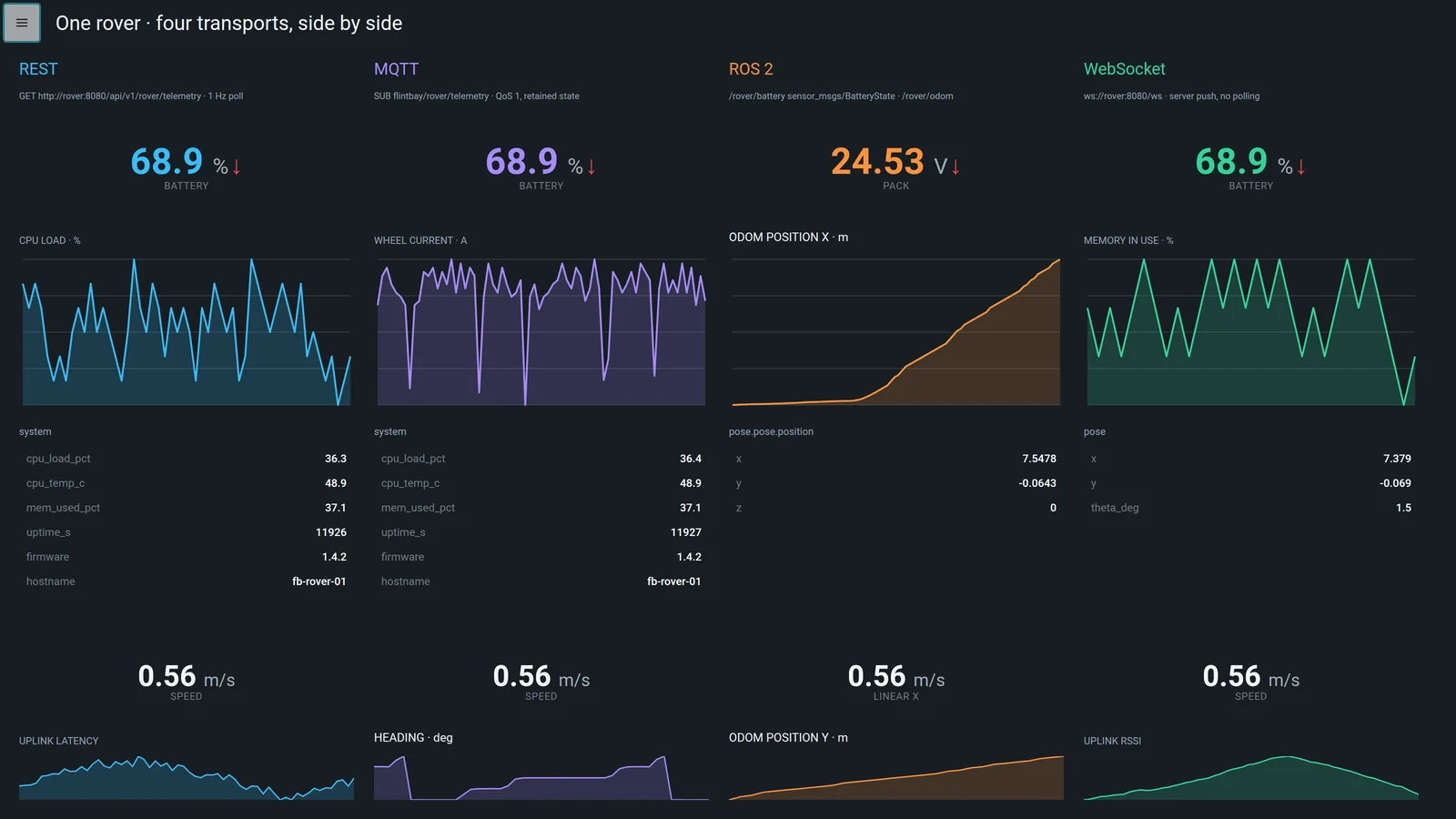Click the 'UPLINK LATENCY' chart label
1456x819 pixels.
pos(58,741)
